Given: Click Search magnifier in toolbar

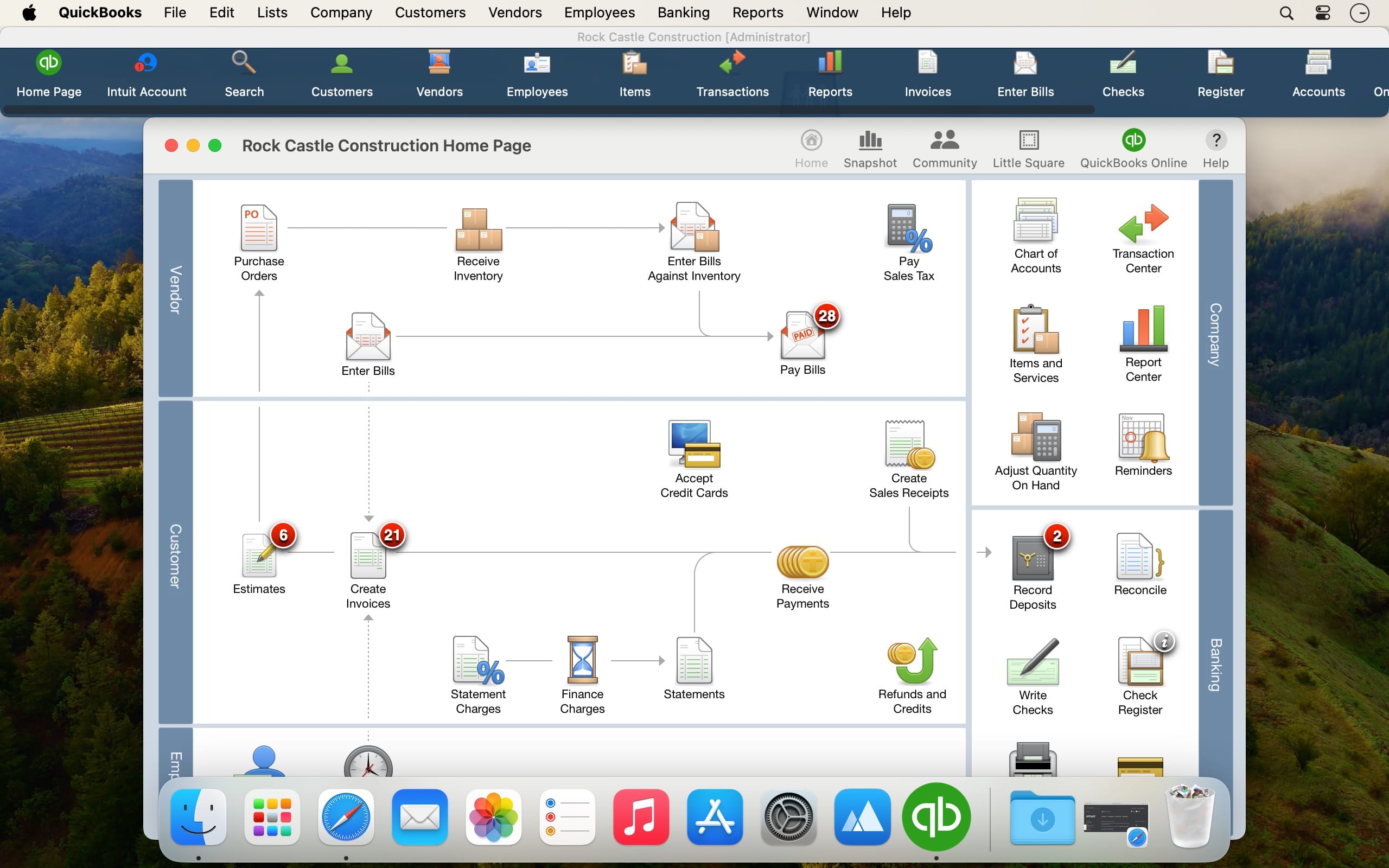Looking at the screenshot, I should tap(244, 75).
